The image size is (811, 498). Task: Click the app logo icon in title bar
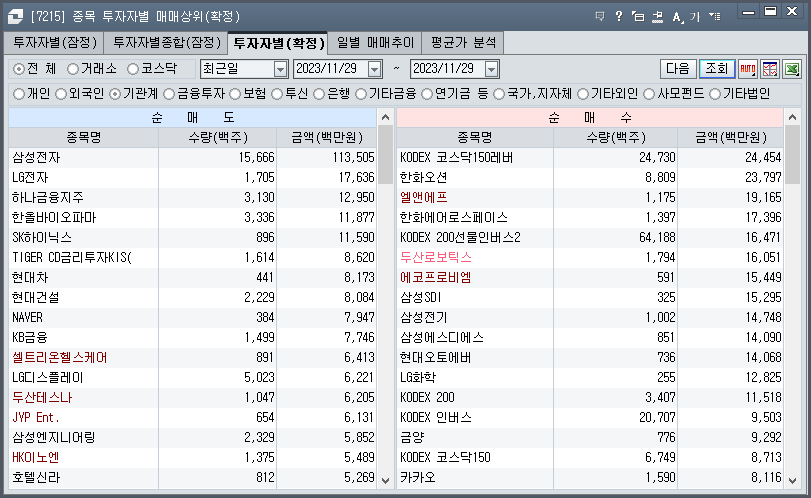pos(15,17)
